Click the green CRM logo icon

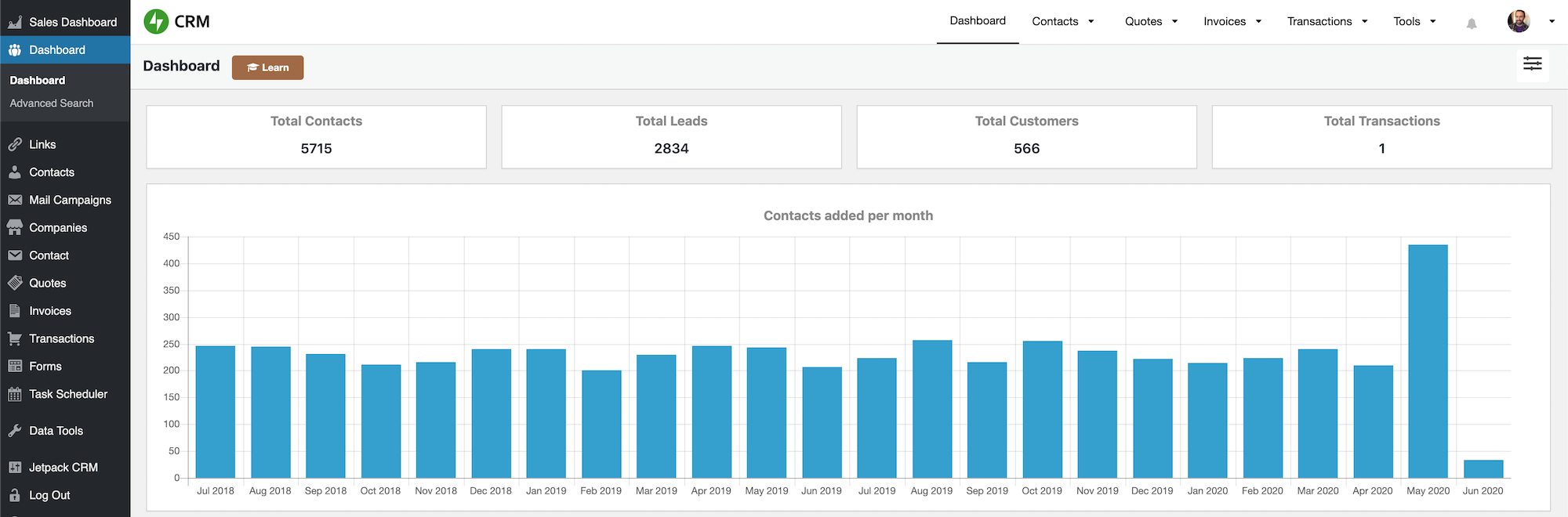(157, 21)
